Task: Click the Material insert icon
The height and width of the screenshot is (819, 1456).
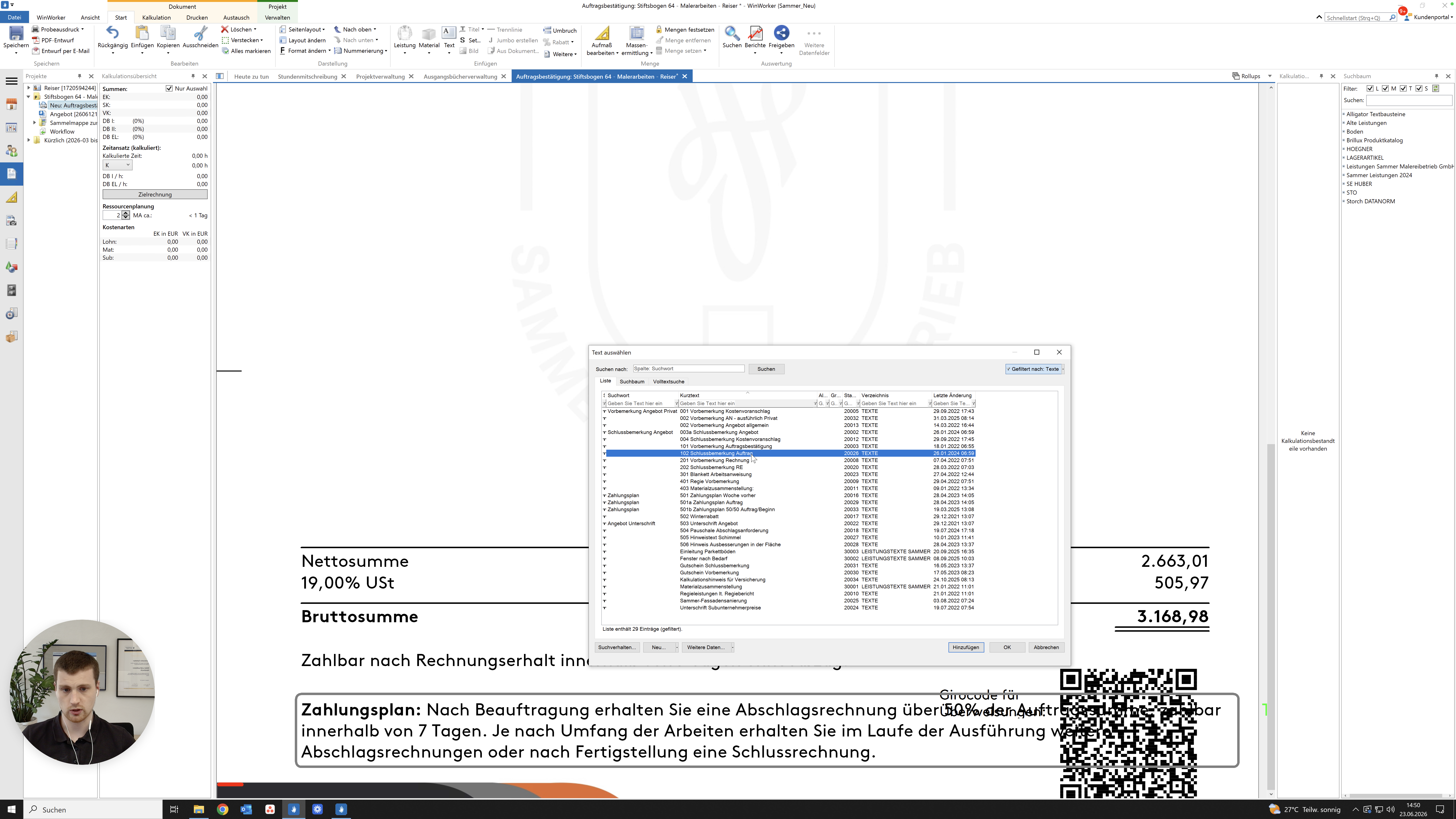Action: [x=429, y=33]
